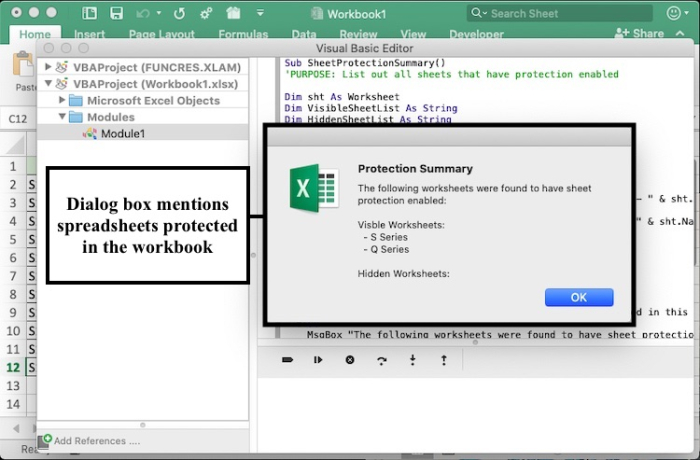
Task: Select VBAProject (FUNCRES.XLAM) project row
Action: point(143,67)
